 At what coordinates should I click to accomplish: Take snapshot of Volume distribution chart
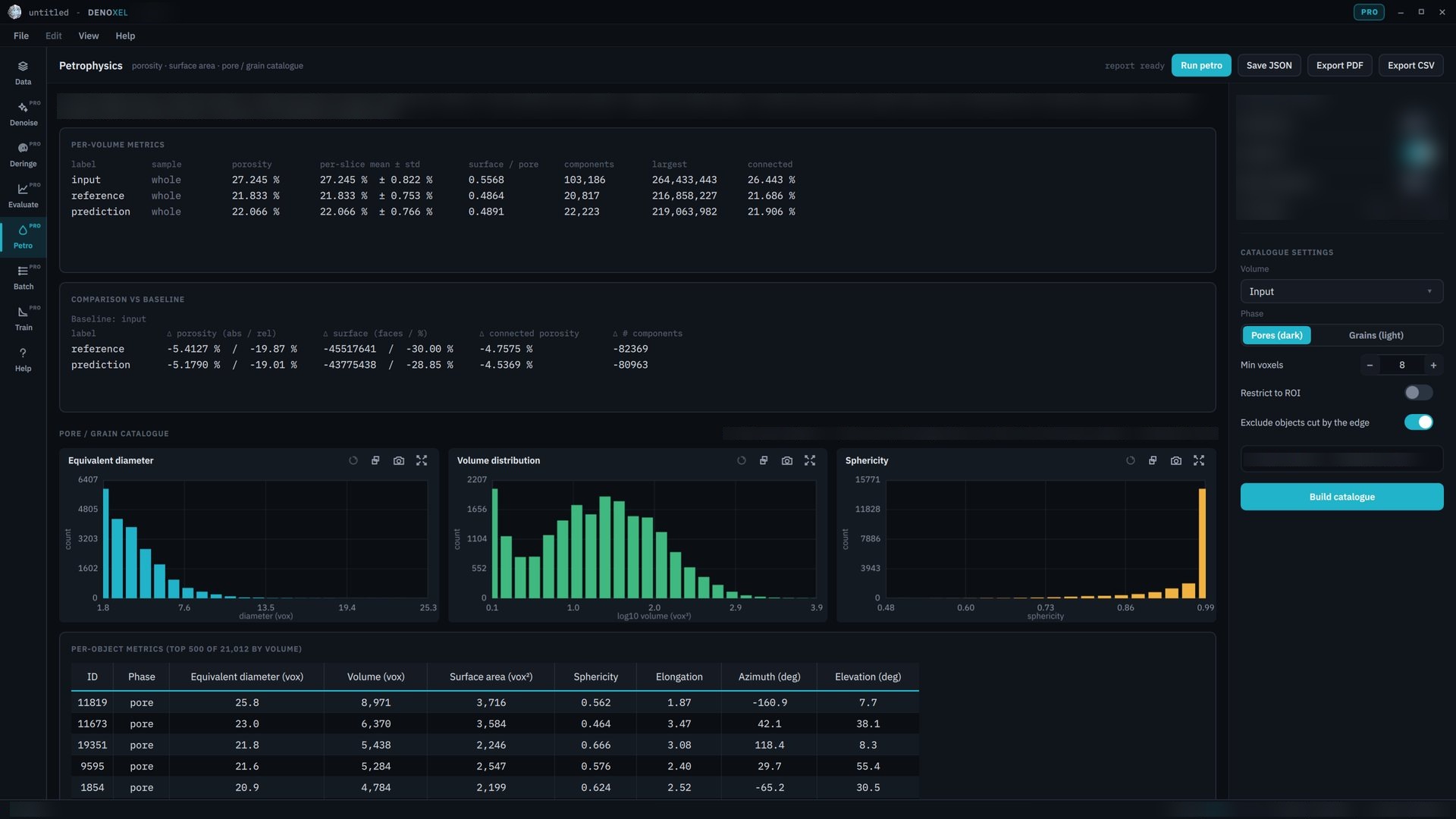[x=787, y=460]
